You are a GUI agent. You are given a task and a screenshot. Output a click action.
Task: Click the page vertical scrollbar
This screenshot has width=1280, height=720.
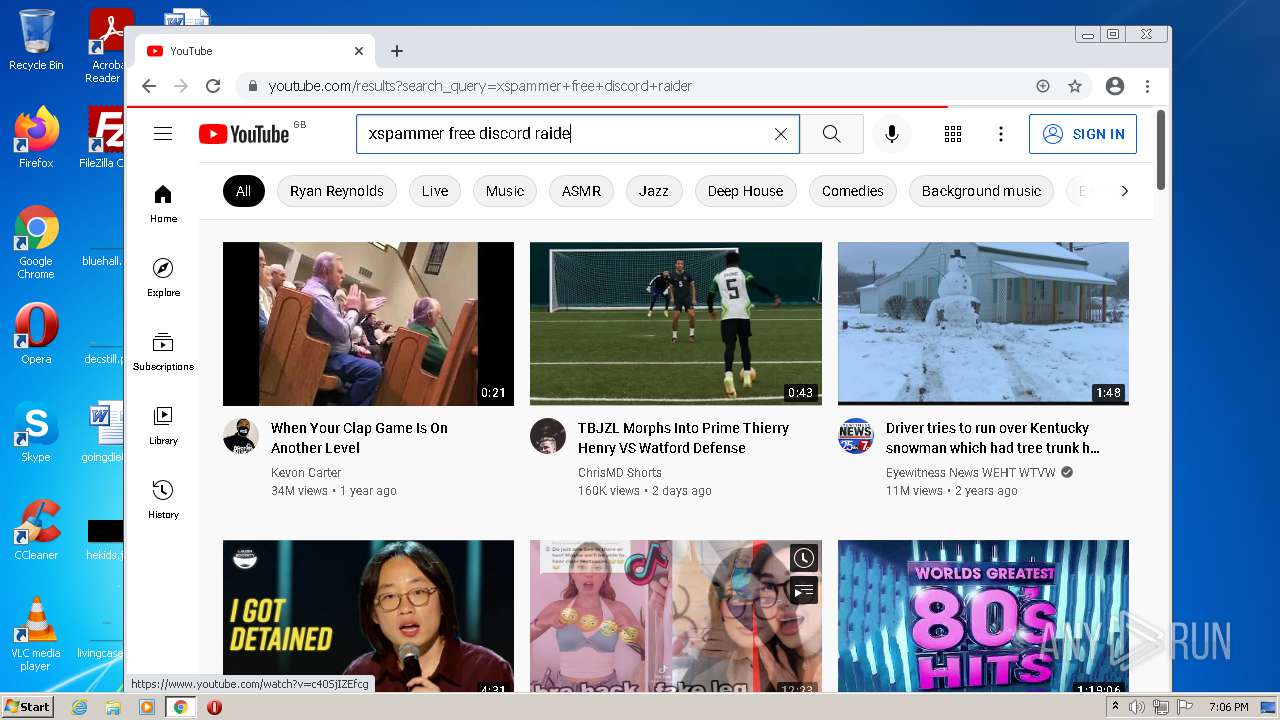[1161, 150]
